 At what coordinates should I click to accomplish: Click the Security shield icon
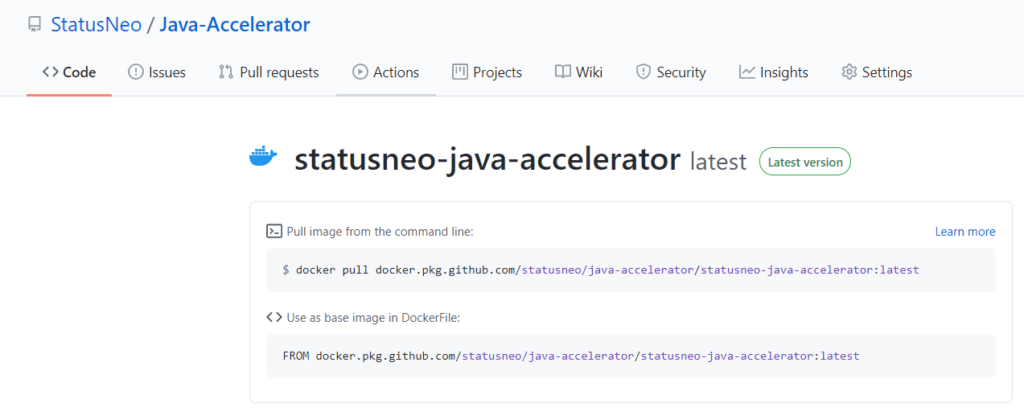click(x=643, y=72)
